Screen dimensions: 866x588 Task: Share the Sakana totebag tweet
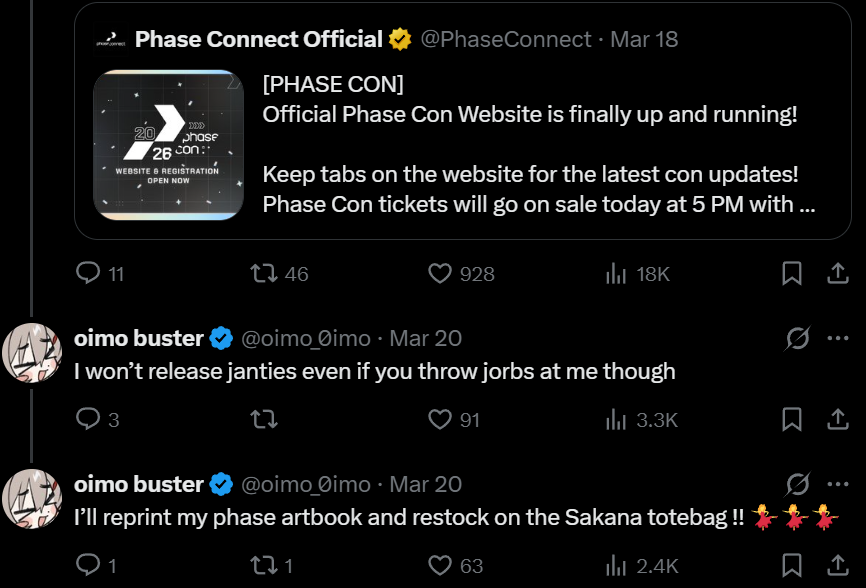837,565
